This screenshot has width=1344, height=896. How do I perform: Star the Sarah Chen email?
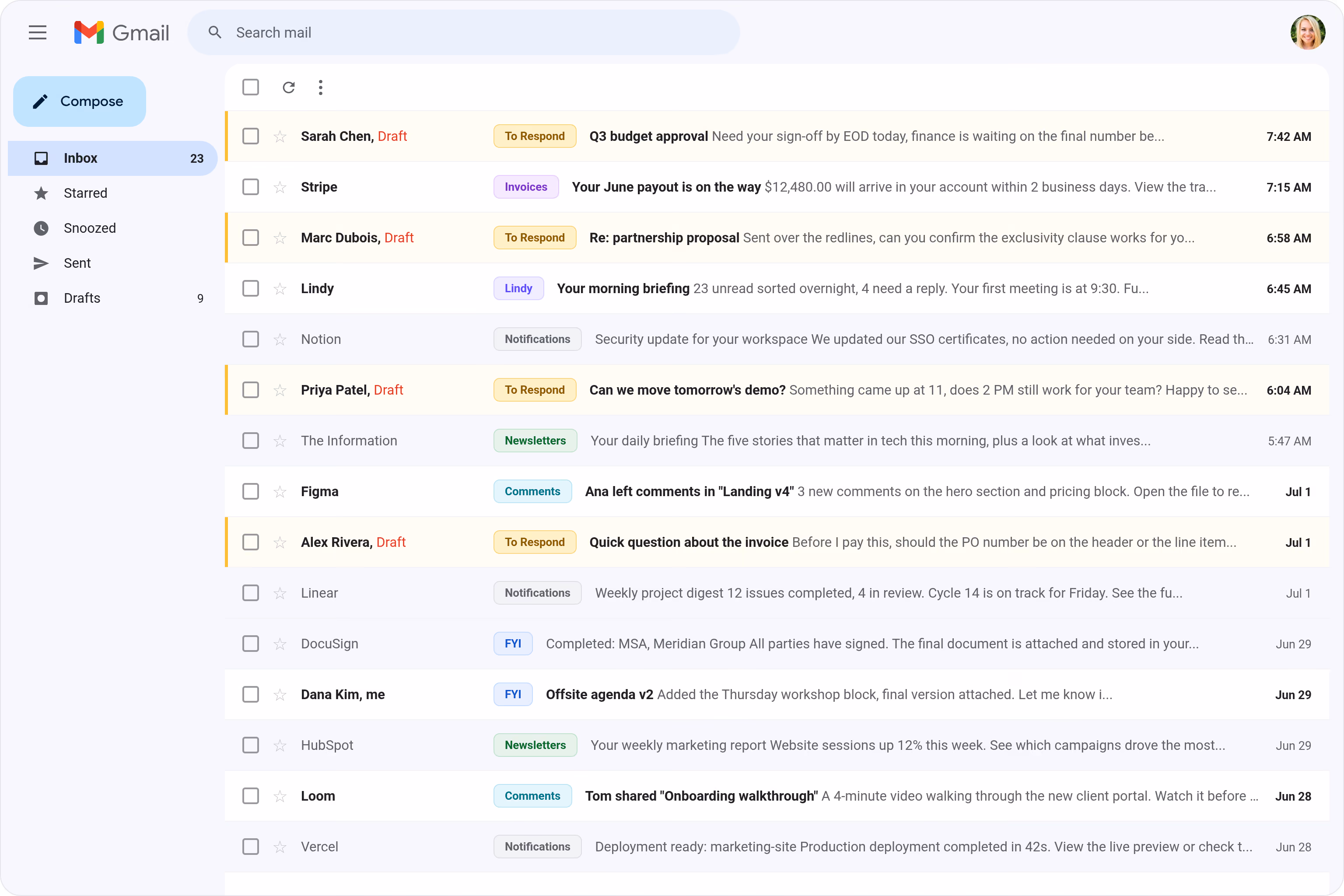click(280, 136)
